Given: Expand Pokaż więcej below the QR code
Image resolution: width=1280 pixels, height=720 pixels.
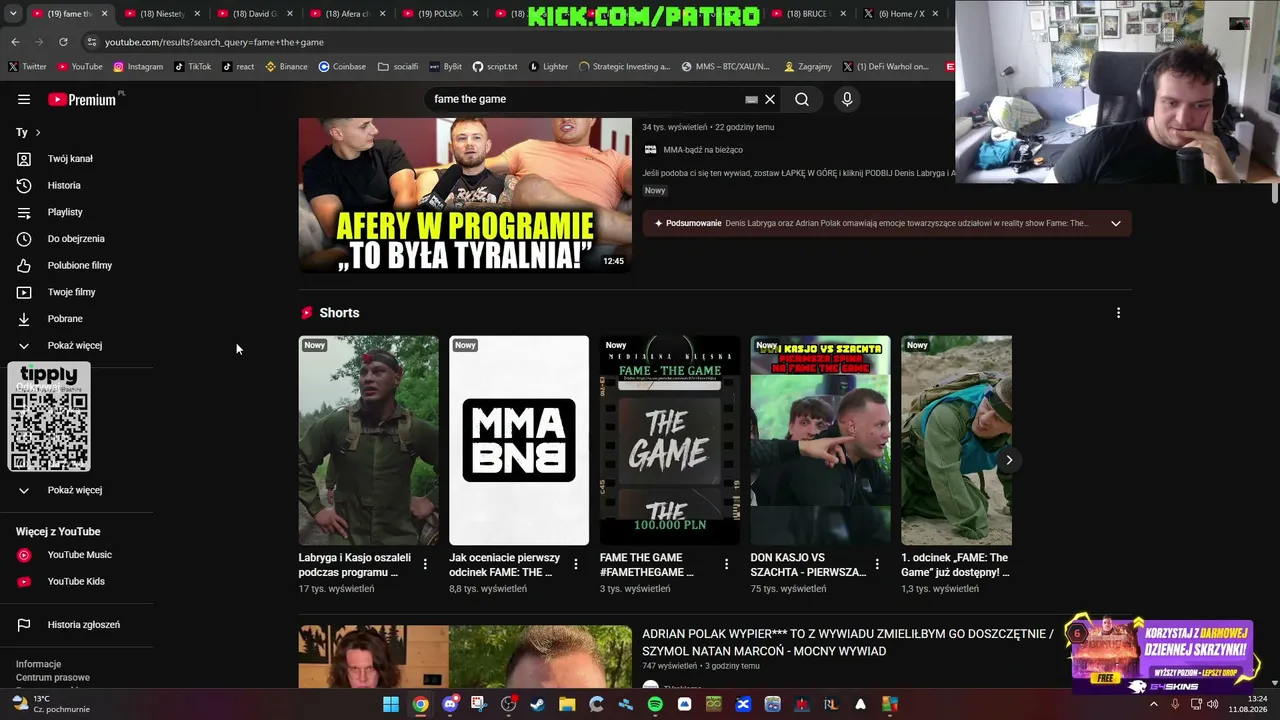Looking at the screenshot, I should 75,490.
